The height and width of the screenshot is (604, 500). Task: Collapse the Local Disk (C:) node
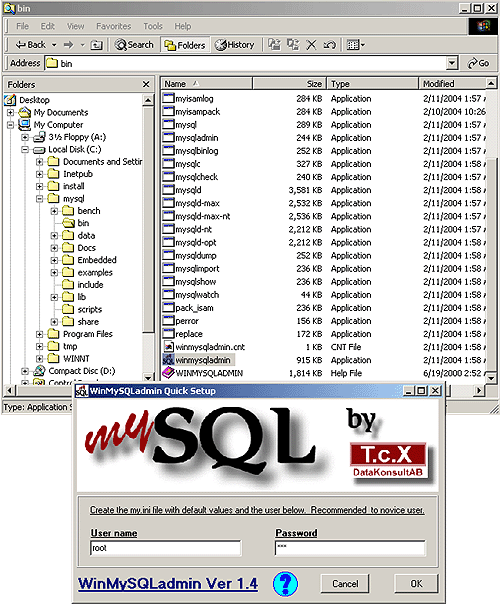[x=25, y=149]
